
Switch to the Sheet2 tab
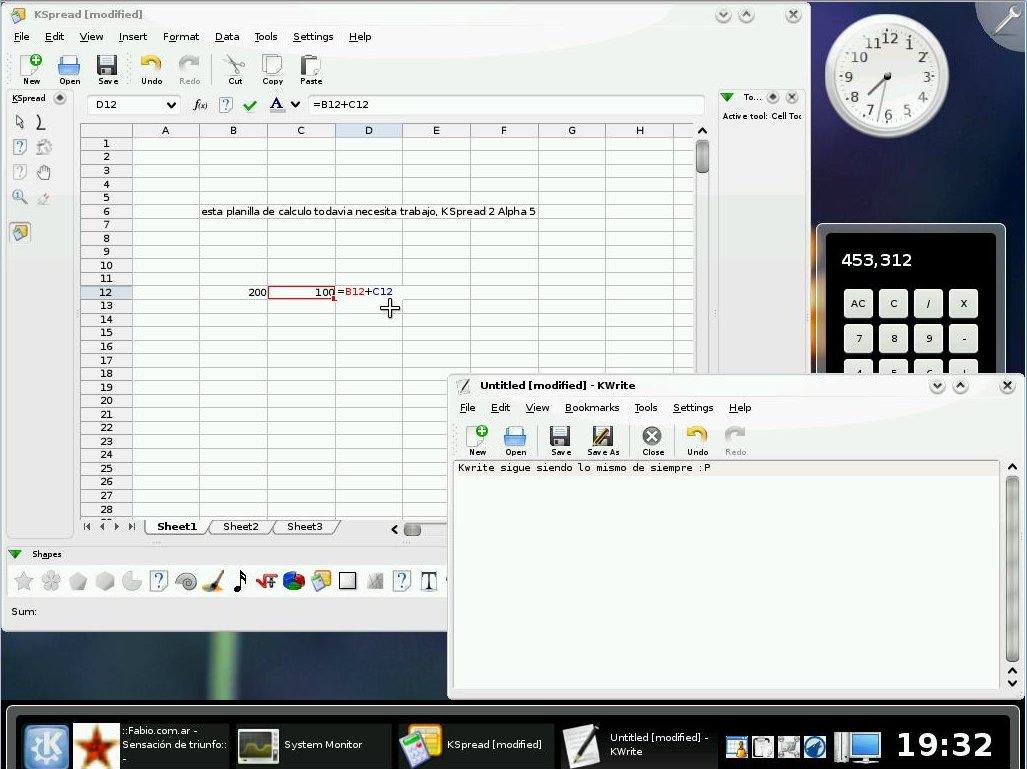240,527
